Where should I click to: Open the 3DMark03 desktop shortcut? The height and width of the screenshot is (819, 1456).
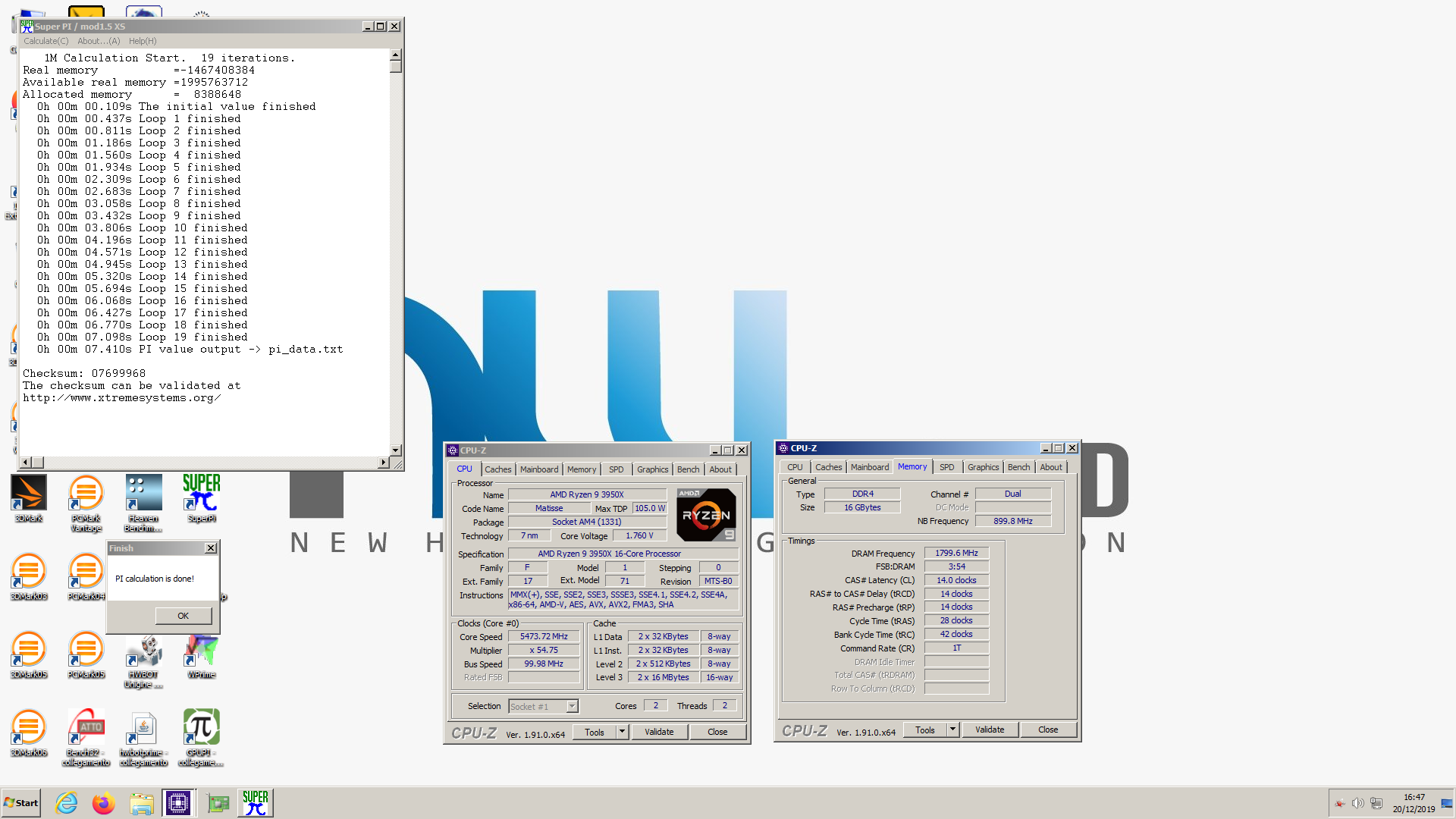[x=29, y=576]
